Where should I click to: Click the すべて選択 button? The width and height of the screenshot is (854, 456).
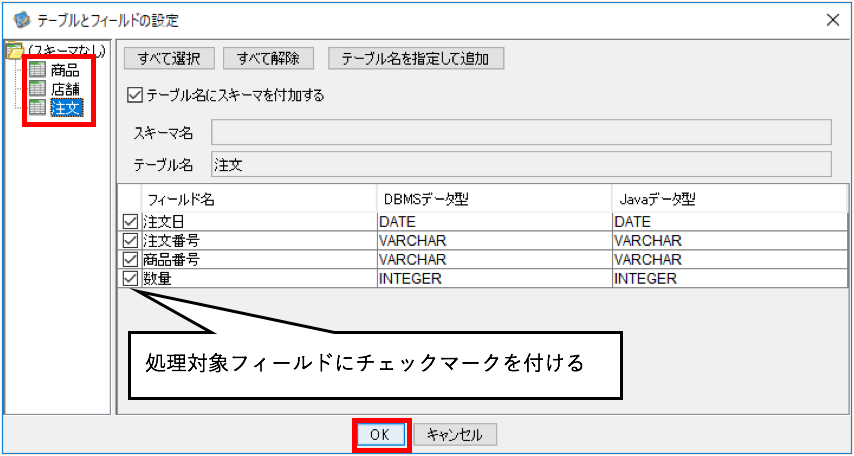click(169, 59)
